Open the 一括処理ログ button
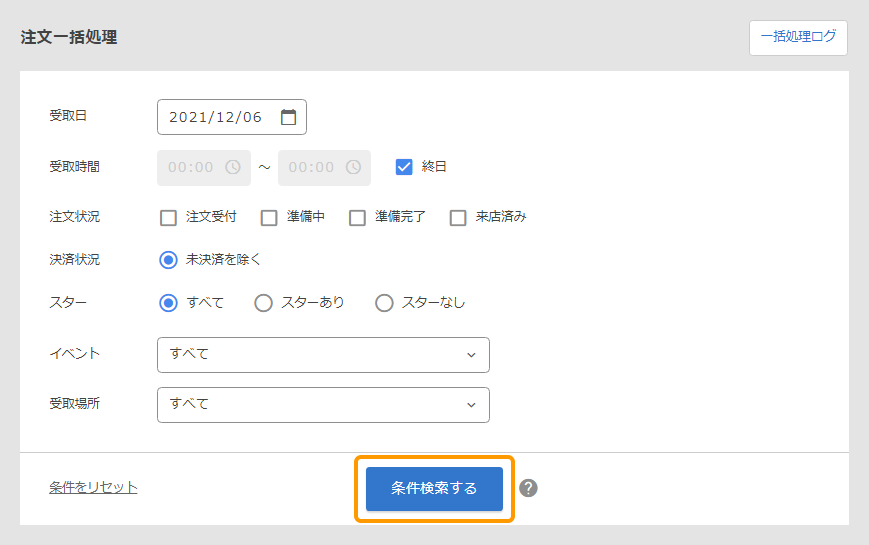The image size is (869, 545). (798, 38)
